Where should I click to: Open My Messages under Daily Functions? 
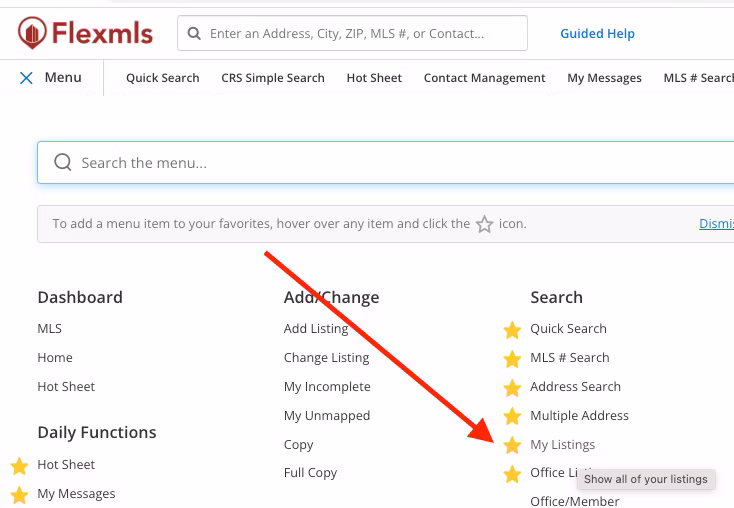pyautogui.click(x=76, y=494)
